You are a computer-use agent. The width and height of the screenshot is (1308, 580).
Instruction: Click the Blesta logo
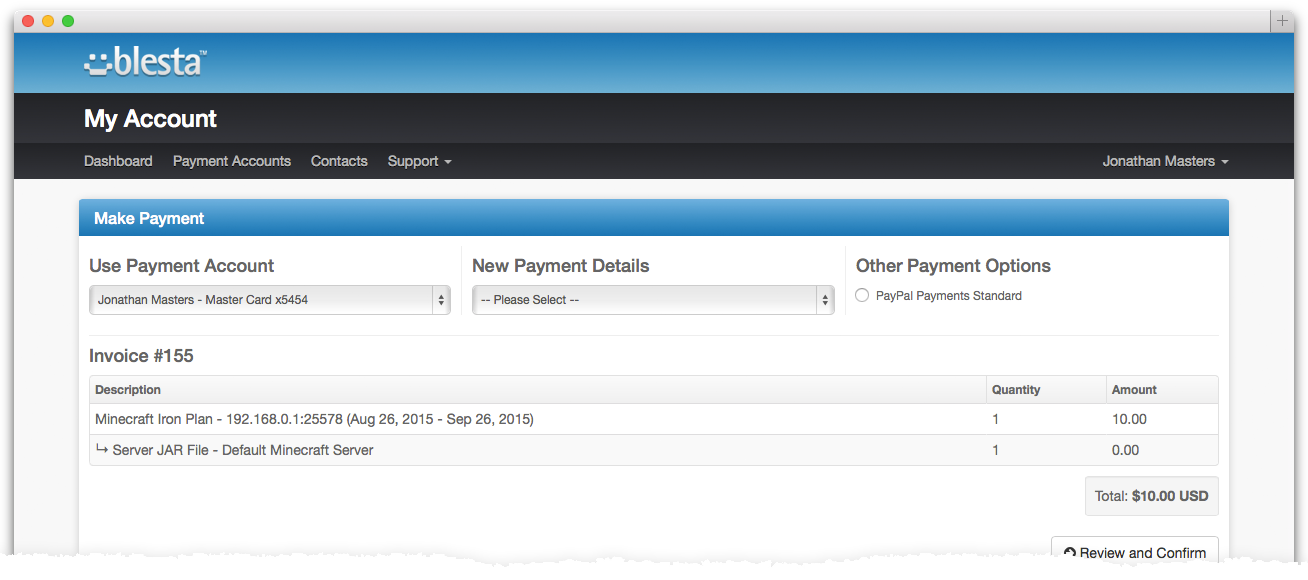tap(146, 62)
